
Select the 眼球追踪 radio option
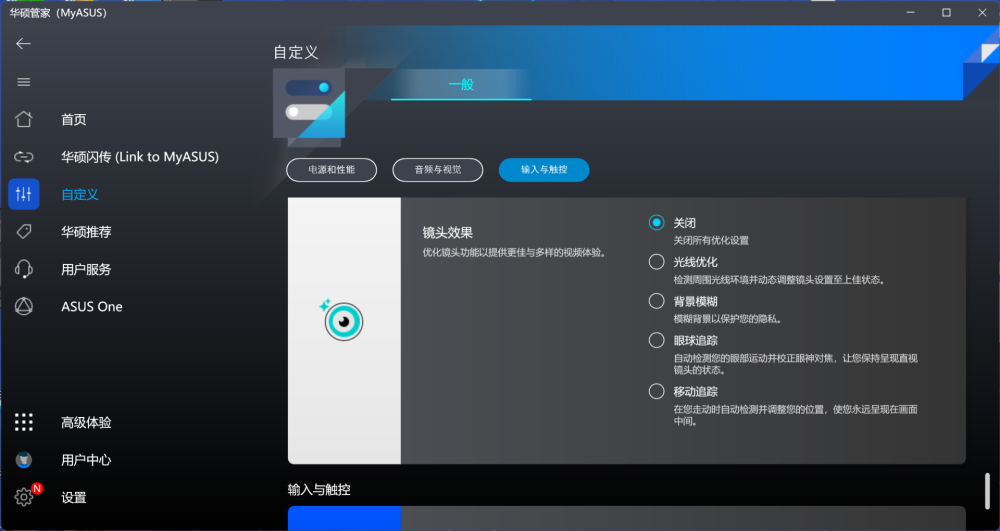point(656,340)
